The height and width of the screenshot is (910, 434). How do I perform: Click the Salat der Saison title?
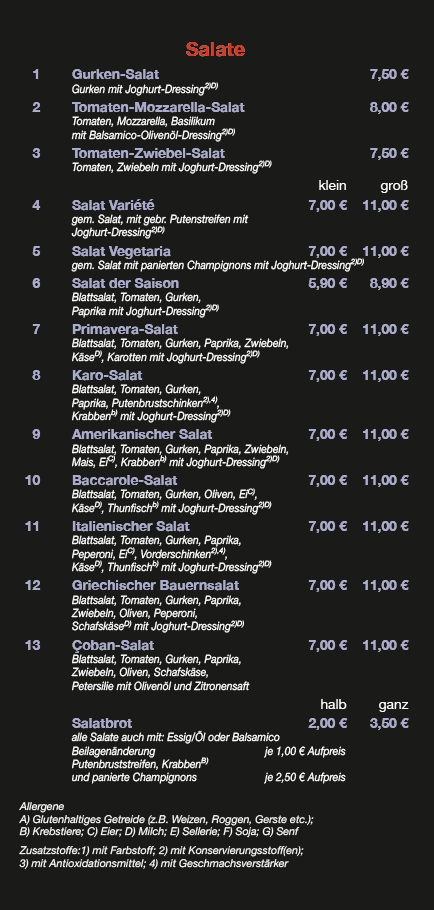tap(125, 283)
